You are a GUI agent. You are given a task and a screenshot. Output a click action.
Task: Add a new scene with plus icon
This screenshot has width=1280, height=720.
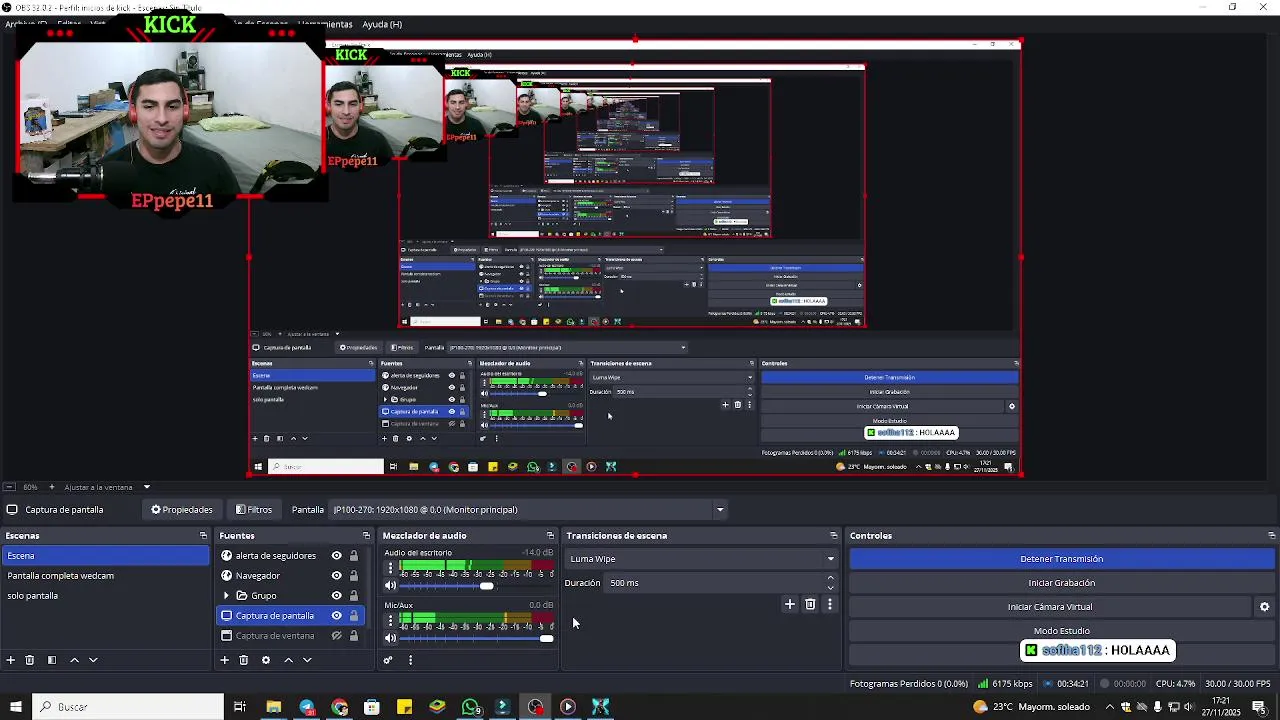[11, 660]
